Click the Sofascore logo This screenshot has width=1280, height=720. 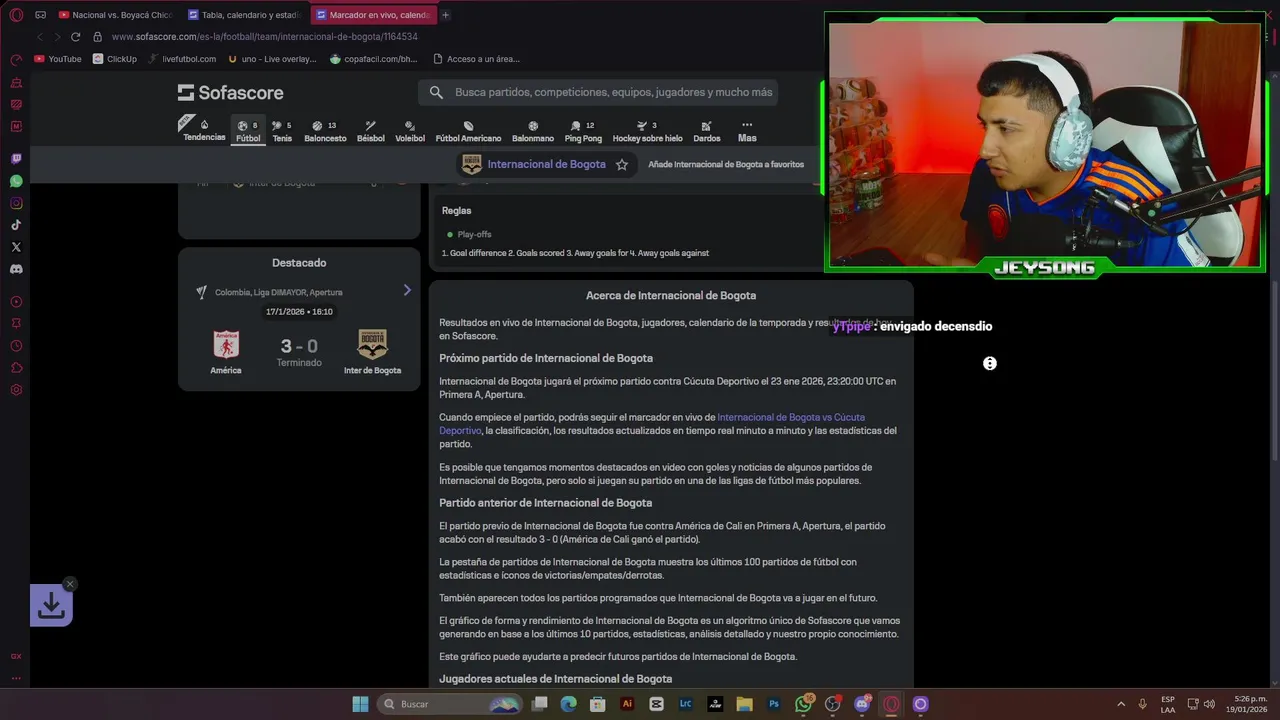tap(231, 92)
